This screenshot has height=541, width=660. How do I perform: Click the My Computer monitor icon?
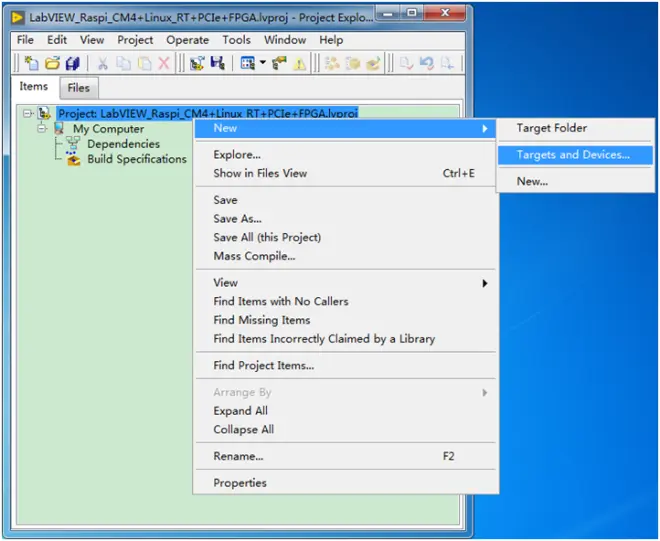point(59,128)
